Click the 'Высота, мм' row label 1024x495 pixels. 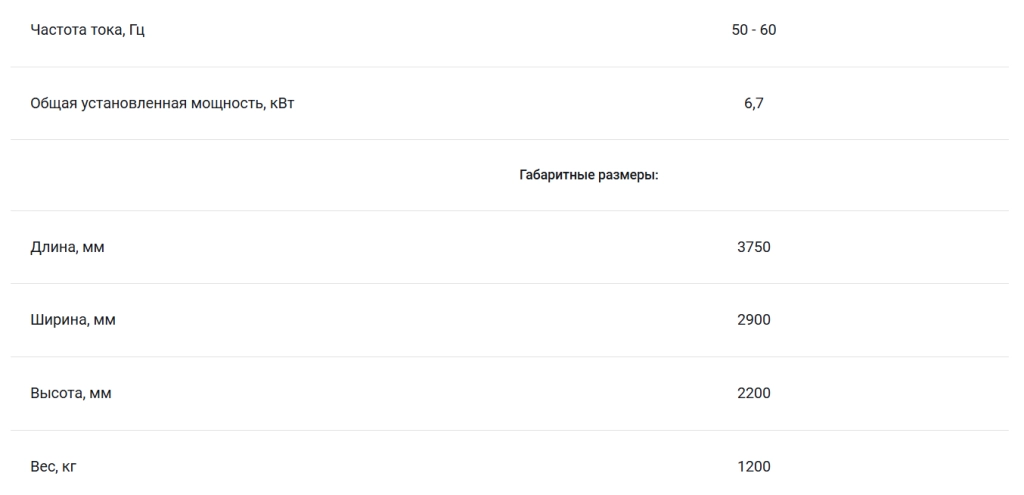point(71,393)
